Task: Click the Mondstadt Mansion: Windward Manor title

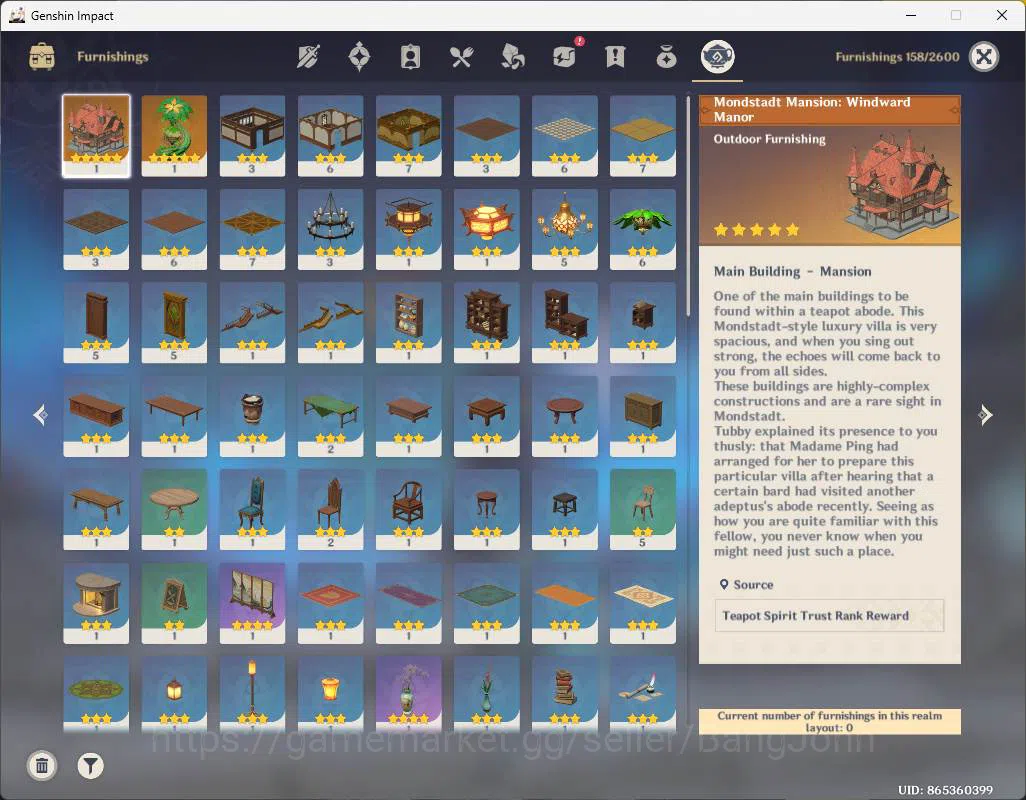Action: coord(812,109)
